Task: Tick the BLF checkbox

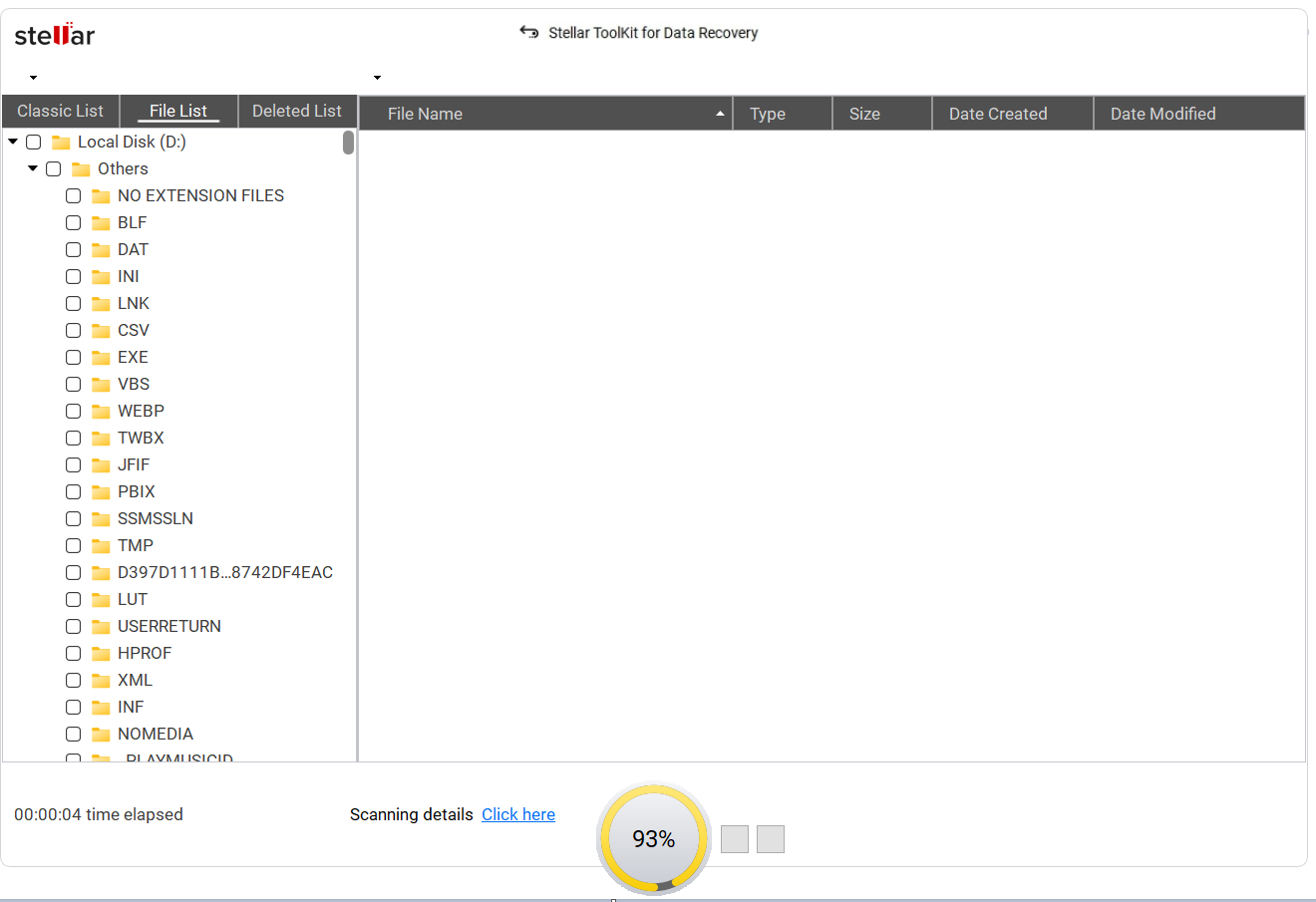Action: (74, 223)
